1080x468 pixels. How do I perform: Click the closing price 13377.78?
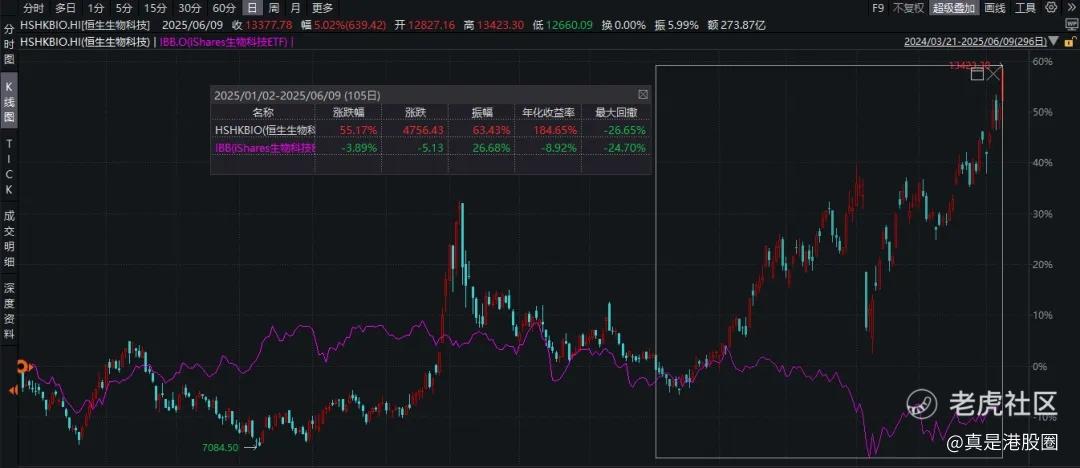coord(267,25)
